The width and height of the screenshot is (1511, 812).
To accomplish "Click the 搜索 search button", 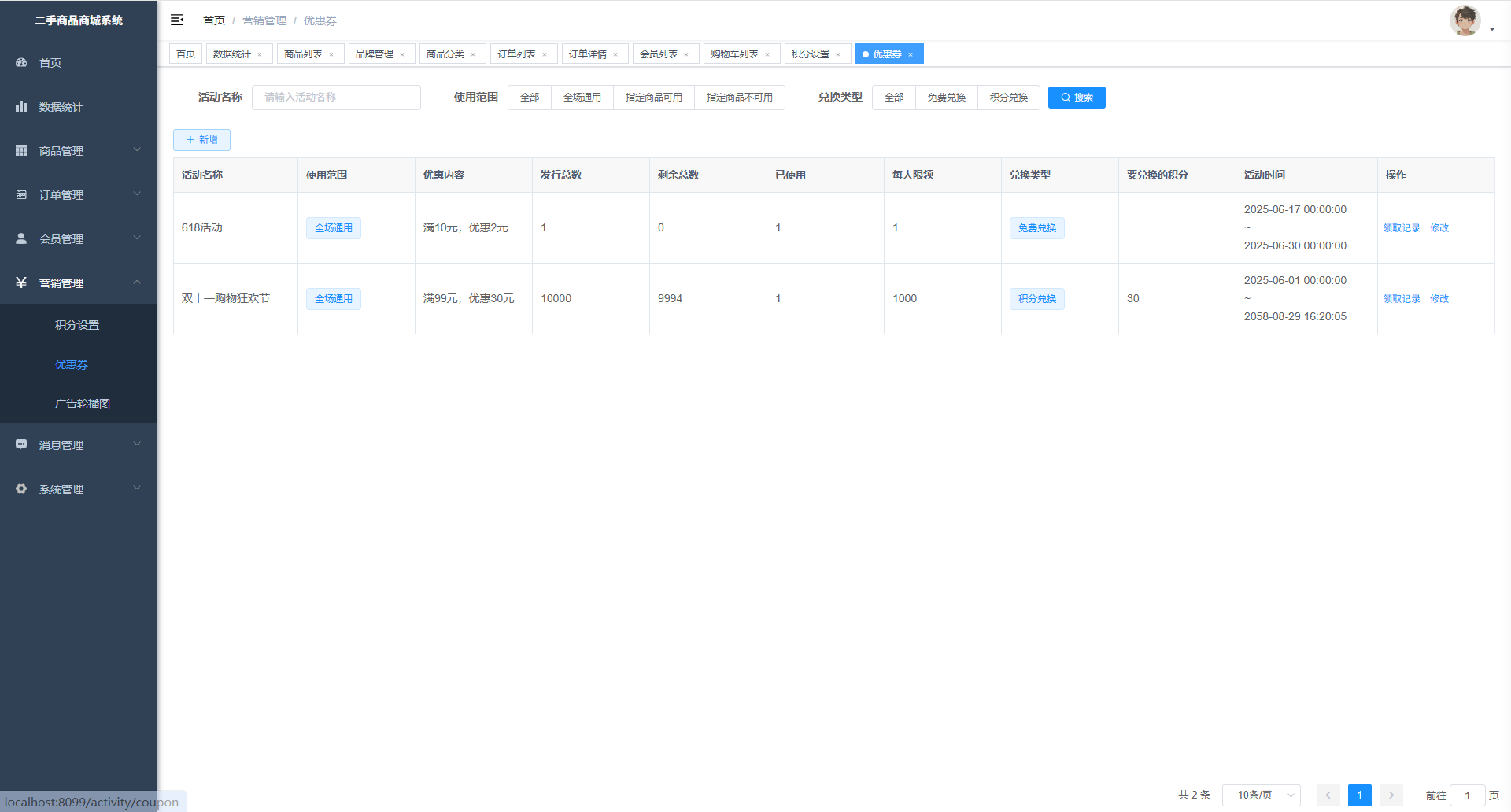I will click(1076, 98).
